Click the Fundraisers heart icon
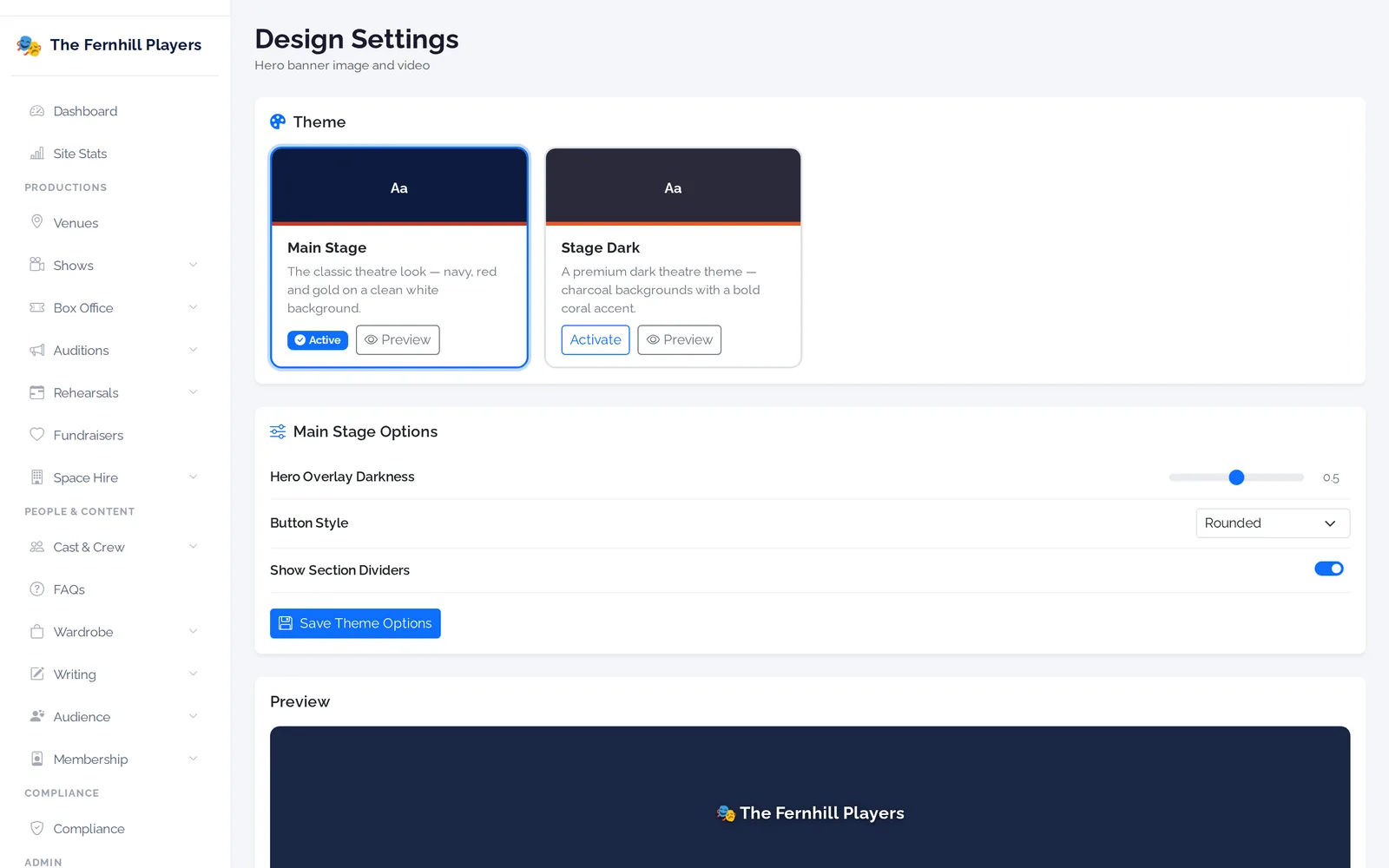 click(x=37, y=435)
